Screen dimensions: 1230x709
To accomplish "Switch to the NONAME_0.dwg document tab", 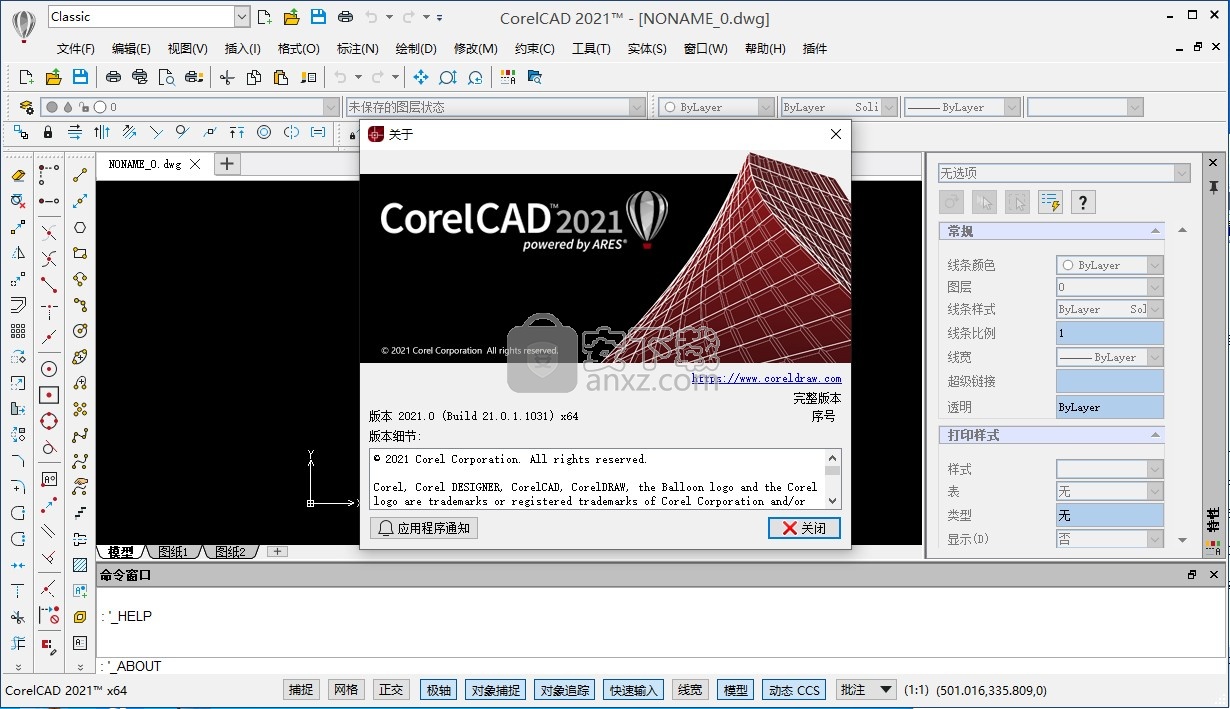I will coord(145,164).
